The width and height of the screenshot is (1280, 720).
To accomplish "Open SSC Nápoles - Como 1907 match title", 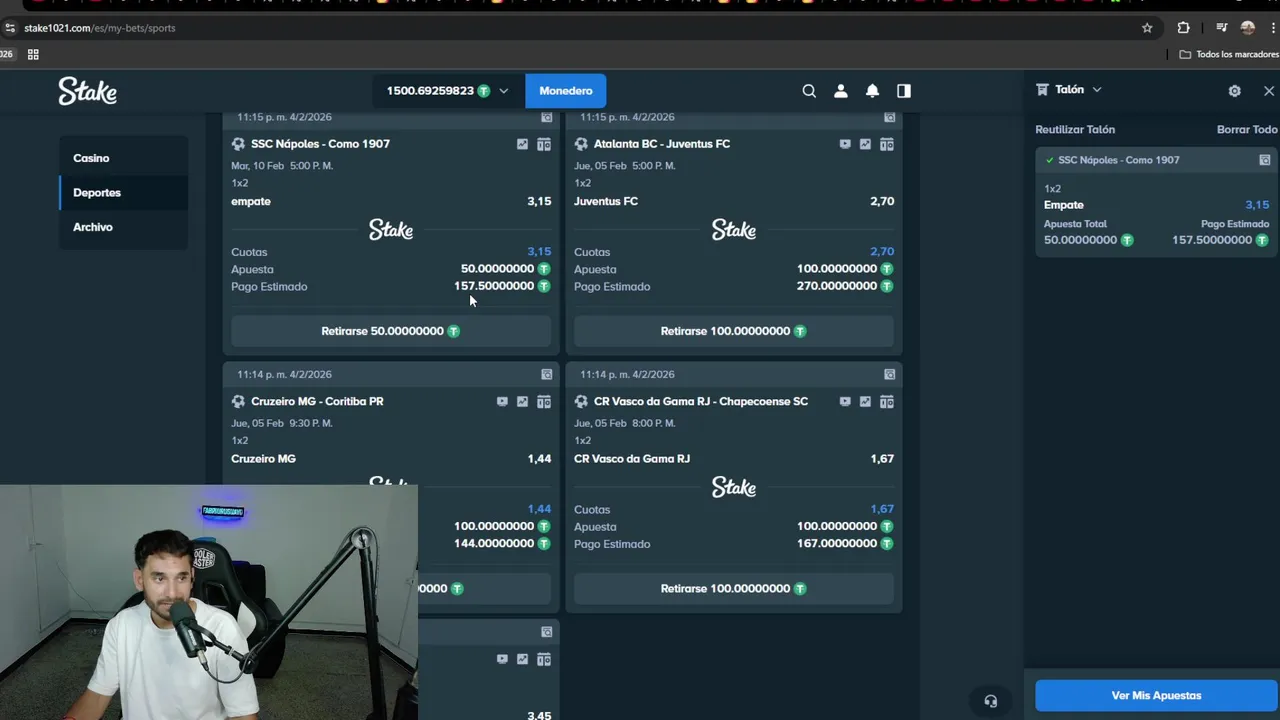I will 320,144.
